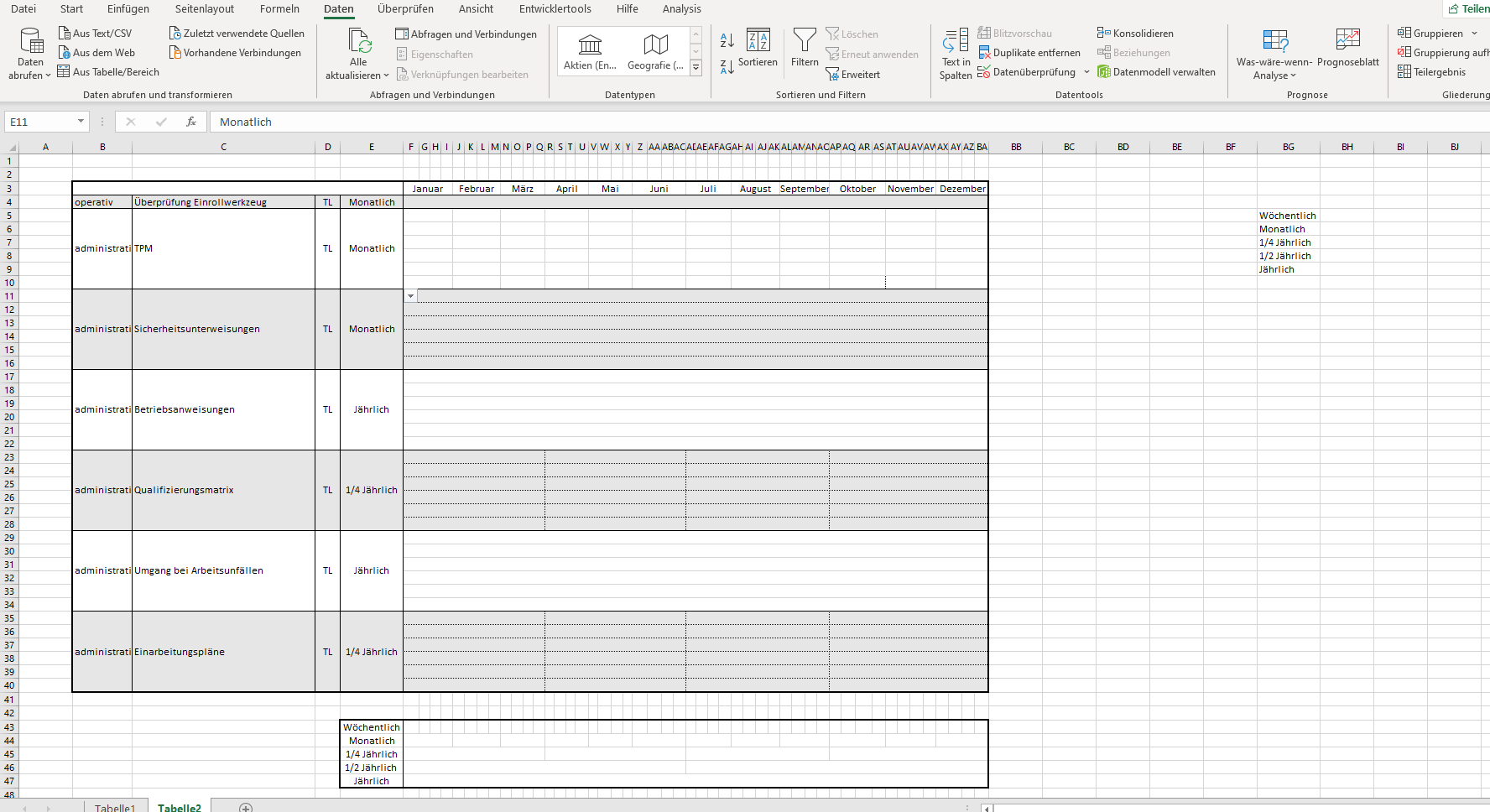The image size is (1490, 812).
Task: Select the 'Betriebsanweisungen' cell
Action: point(223,409)
